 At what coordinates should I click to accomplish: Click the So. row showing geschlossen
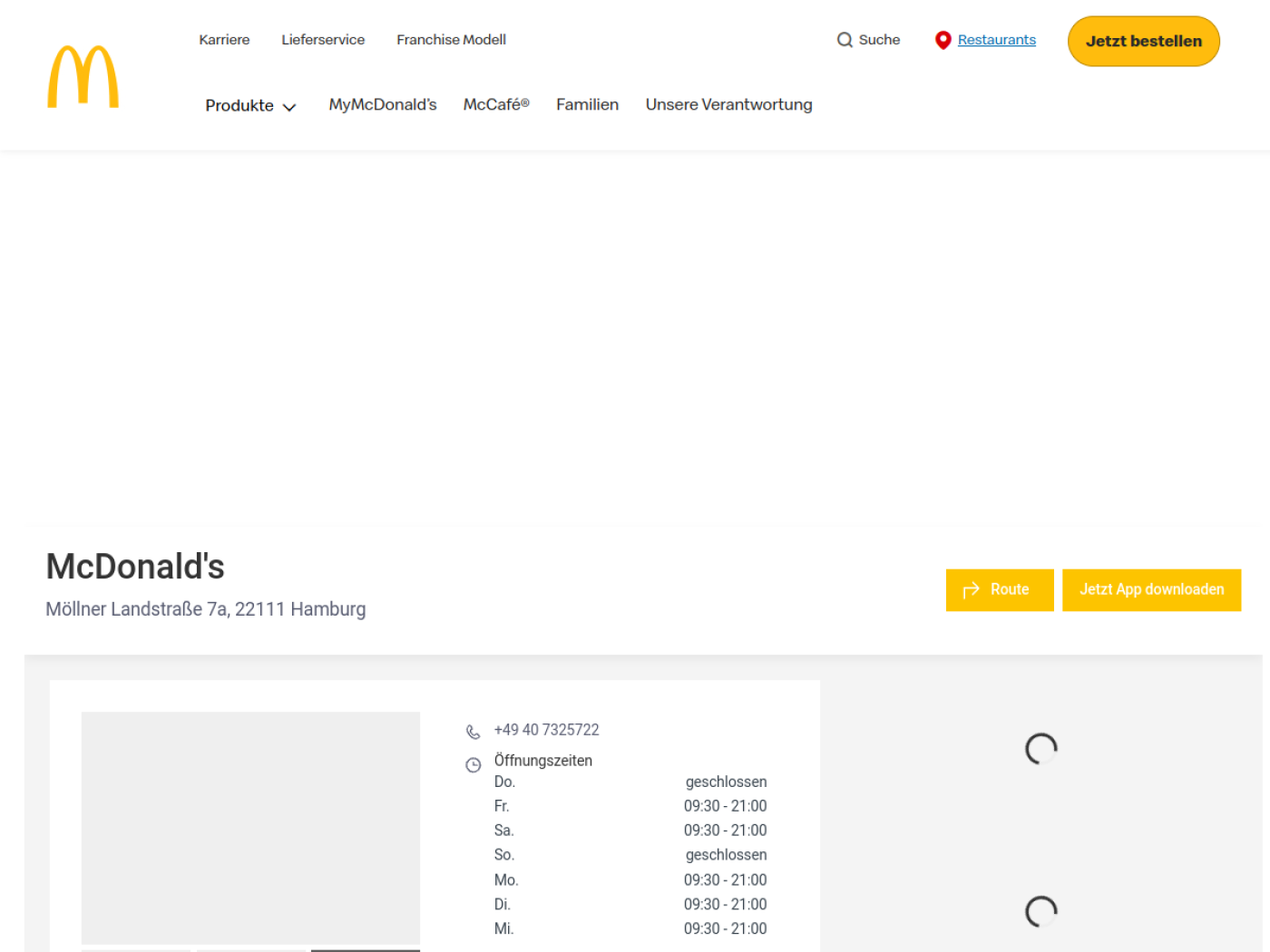(630, 855)
